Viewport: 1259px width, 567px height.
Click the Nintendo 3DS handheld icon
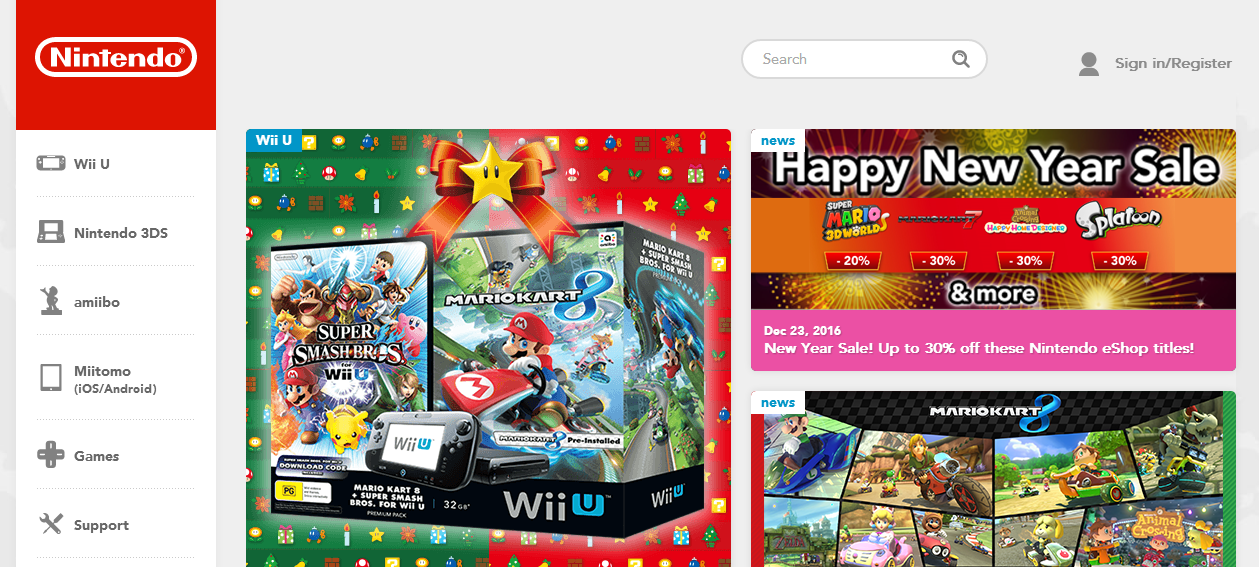point(51,233)
